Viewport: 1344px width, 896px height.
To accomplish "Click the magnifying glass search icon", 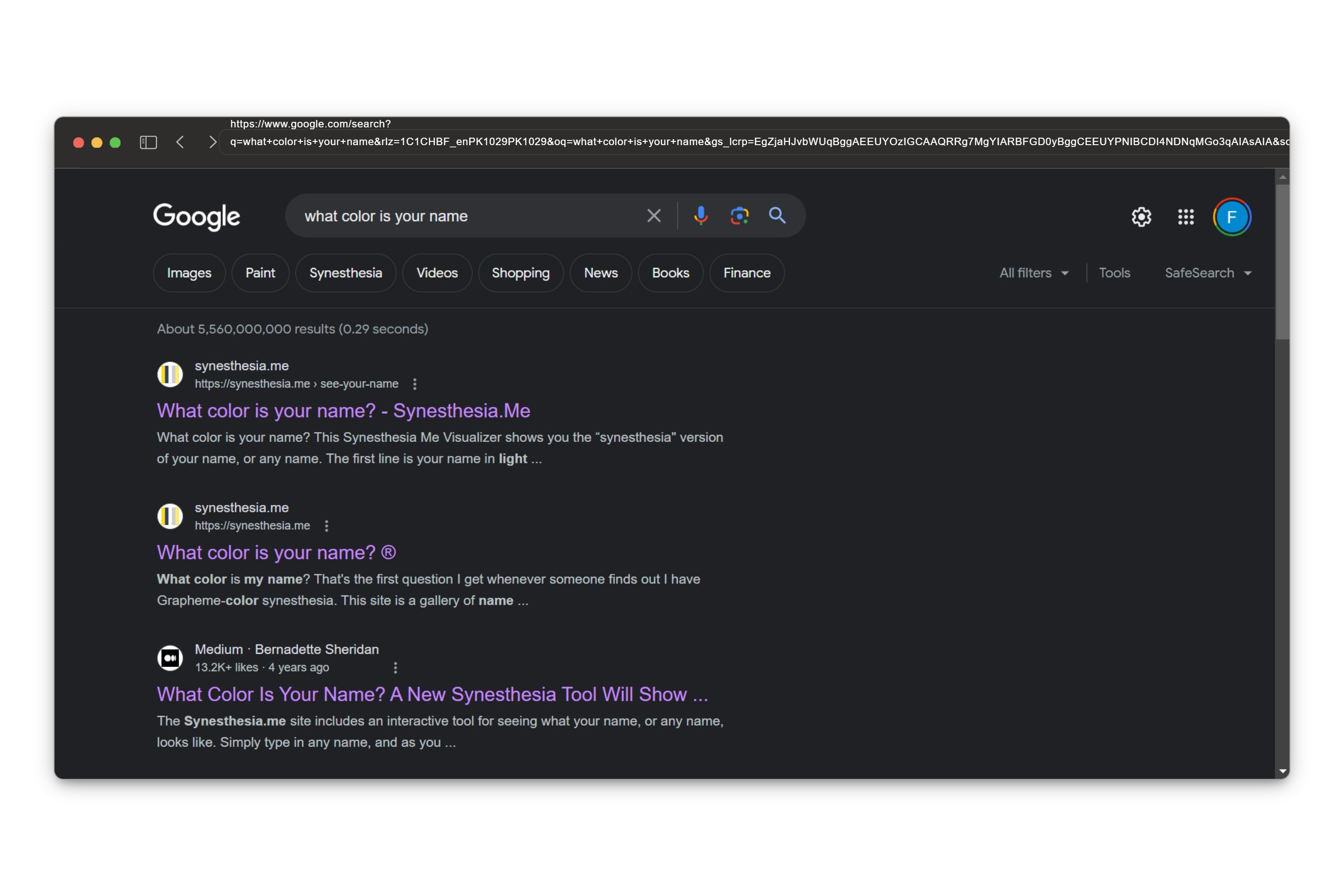I will [777, 216].
